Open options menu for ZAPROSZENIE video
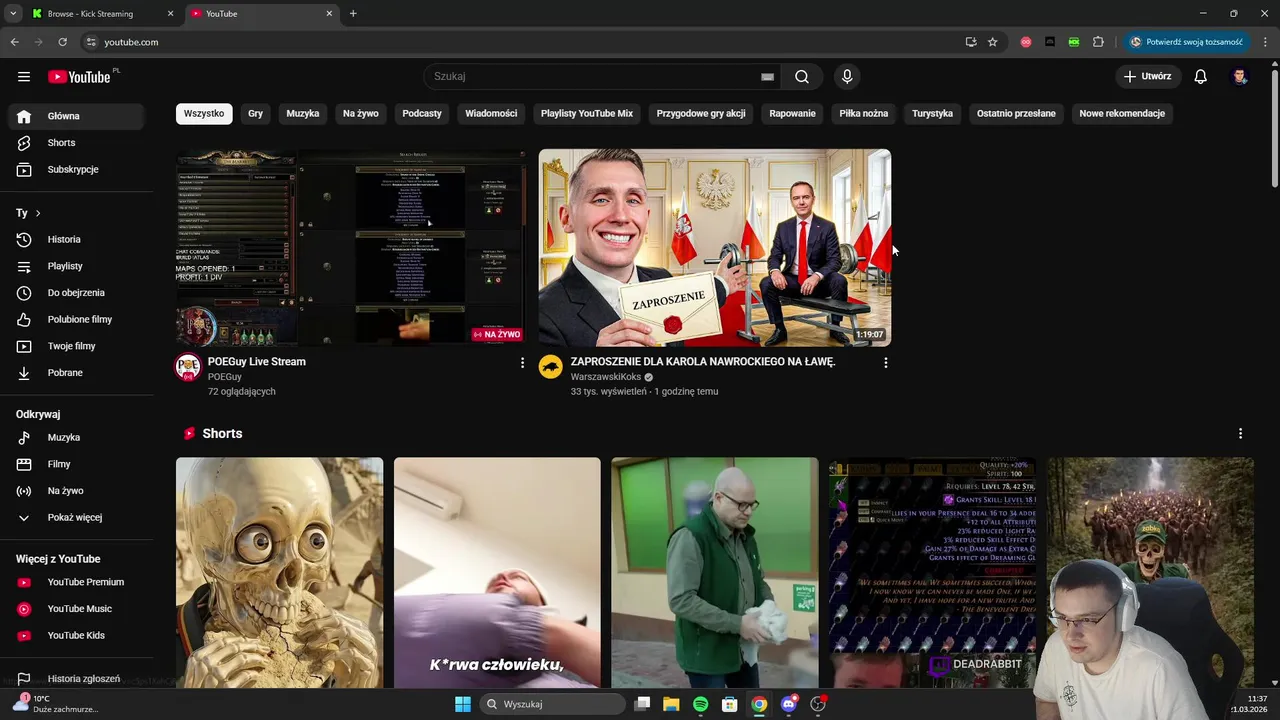1280x720 pixels. [x=885, y=363]
